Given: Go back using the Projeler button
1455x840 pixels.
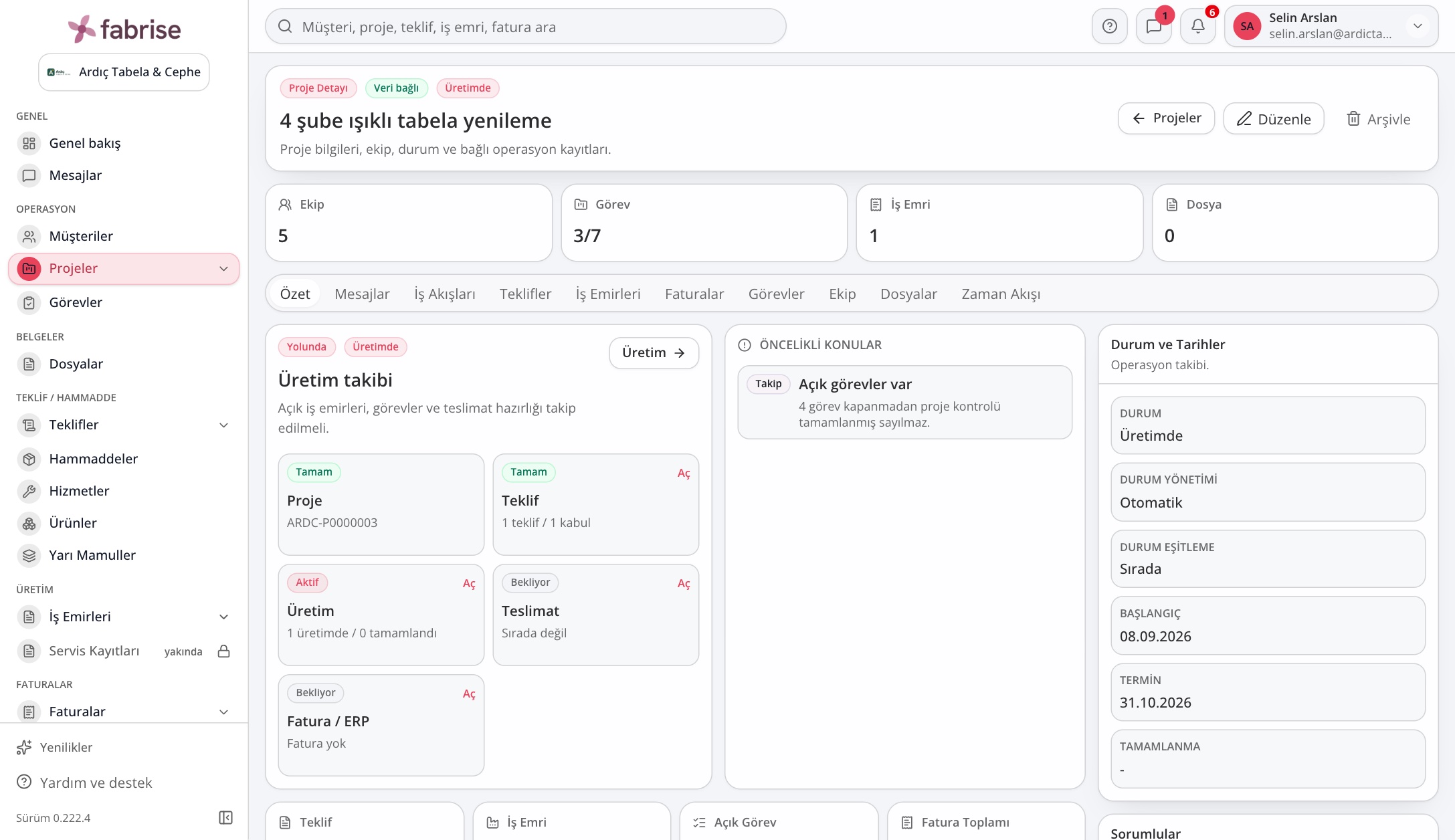Looking at the screenshot, I should pos(1166,118).
